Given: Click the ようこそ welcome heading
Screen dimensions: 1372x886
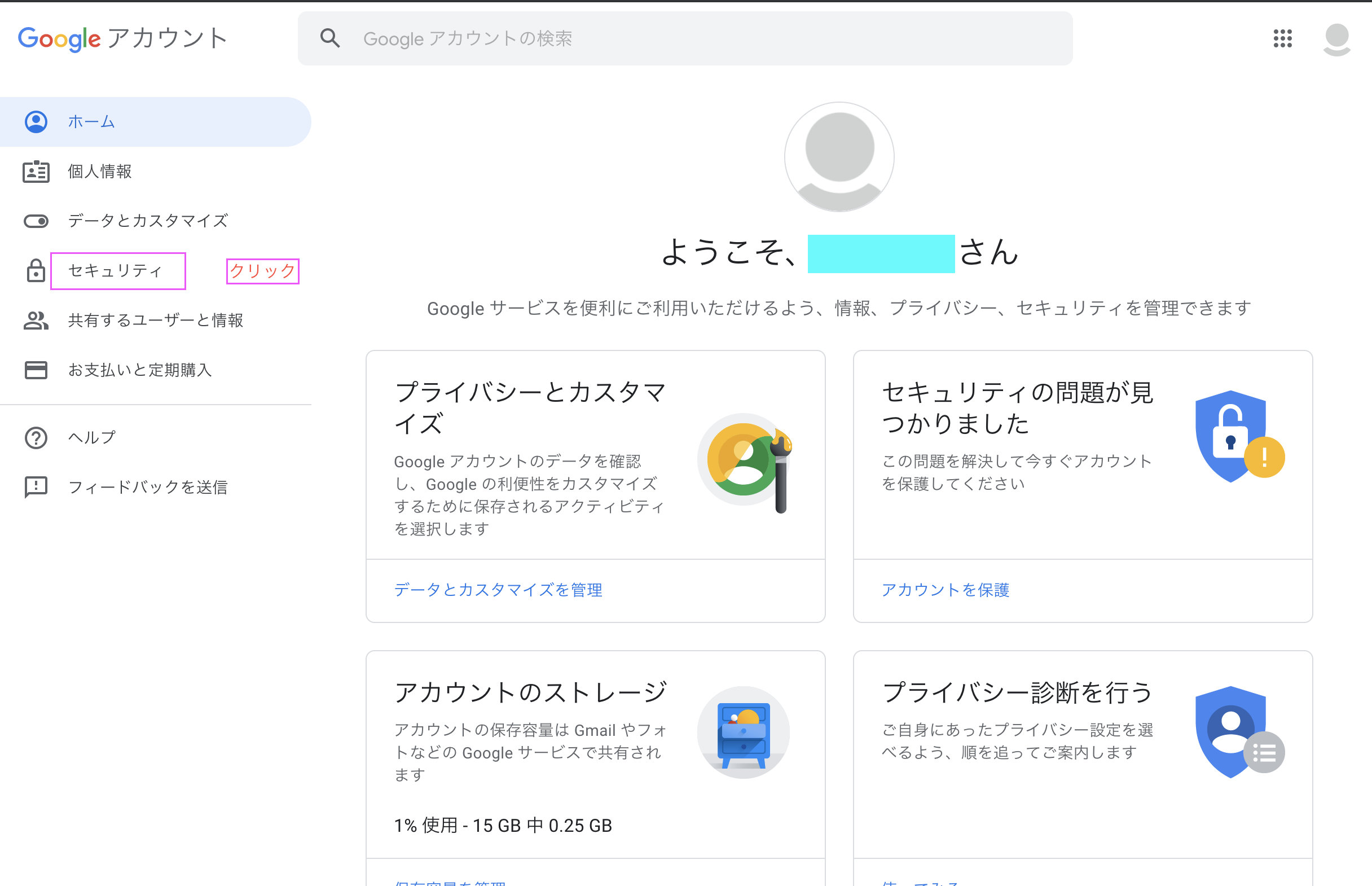Looking at the screenshot, I should 839,253.
